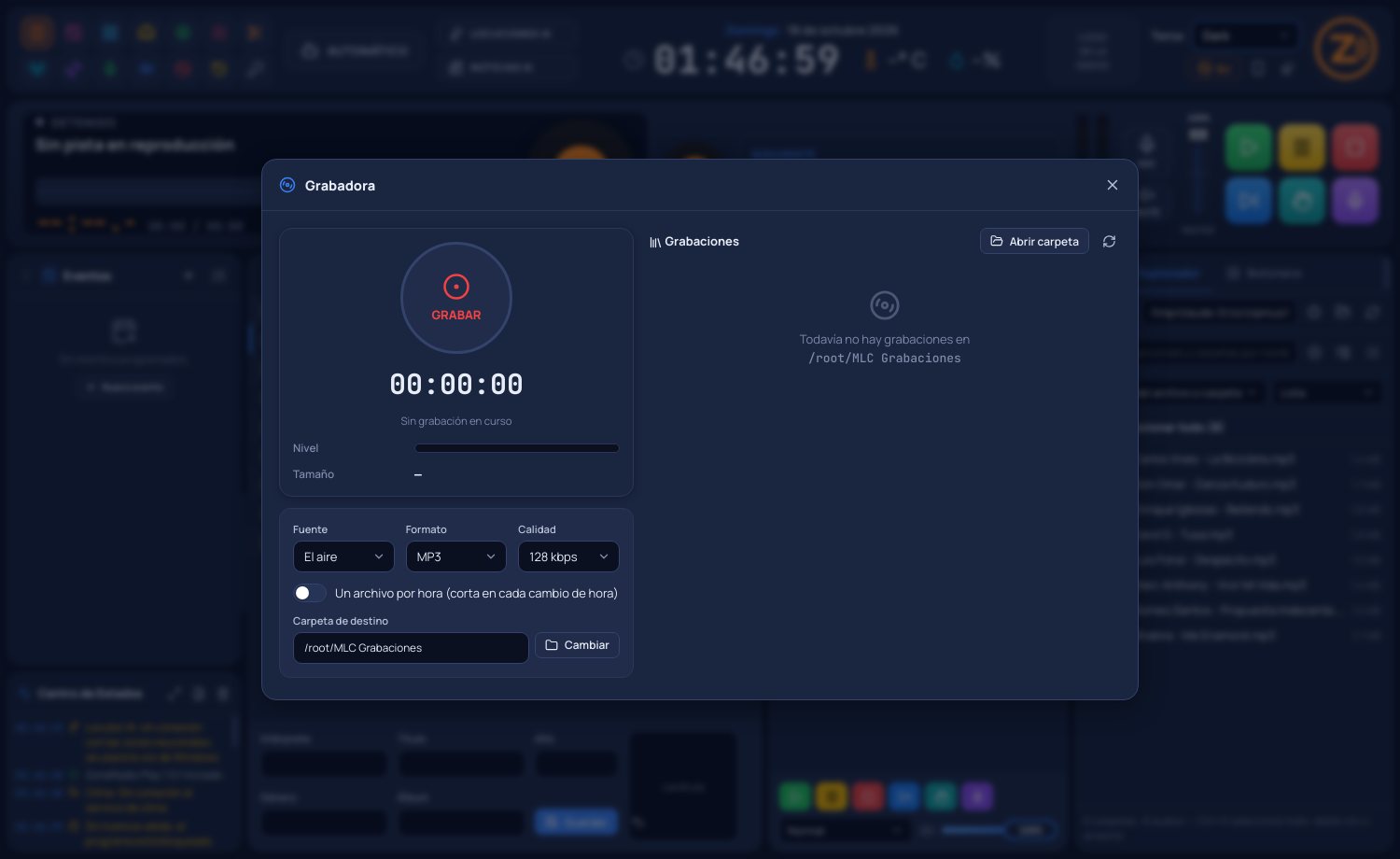This screenshot has width=1400, height=859.
Task: Click the empty-recordings disc icon
Action: [x=884, y=305]
